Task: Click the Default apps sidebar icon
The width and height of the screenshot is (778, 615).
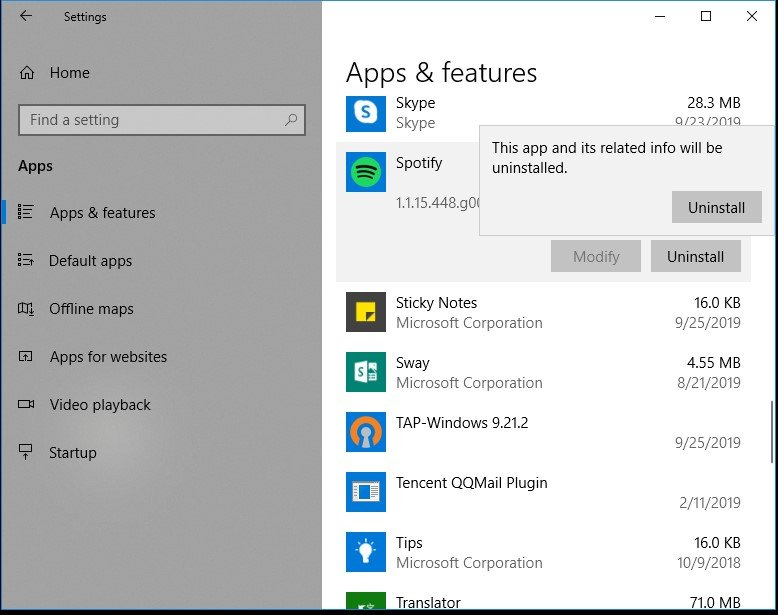Action: (x=26, y=260)
